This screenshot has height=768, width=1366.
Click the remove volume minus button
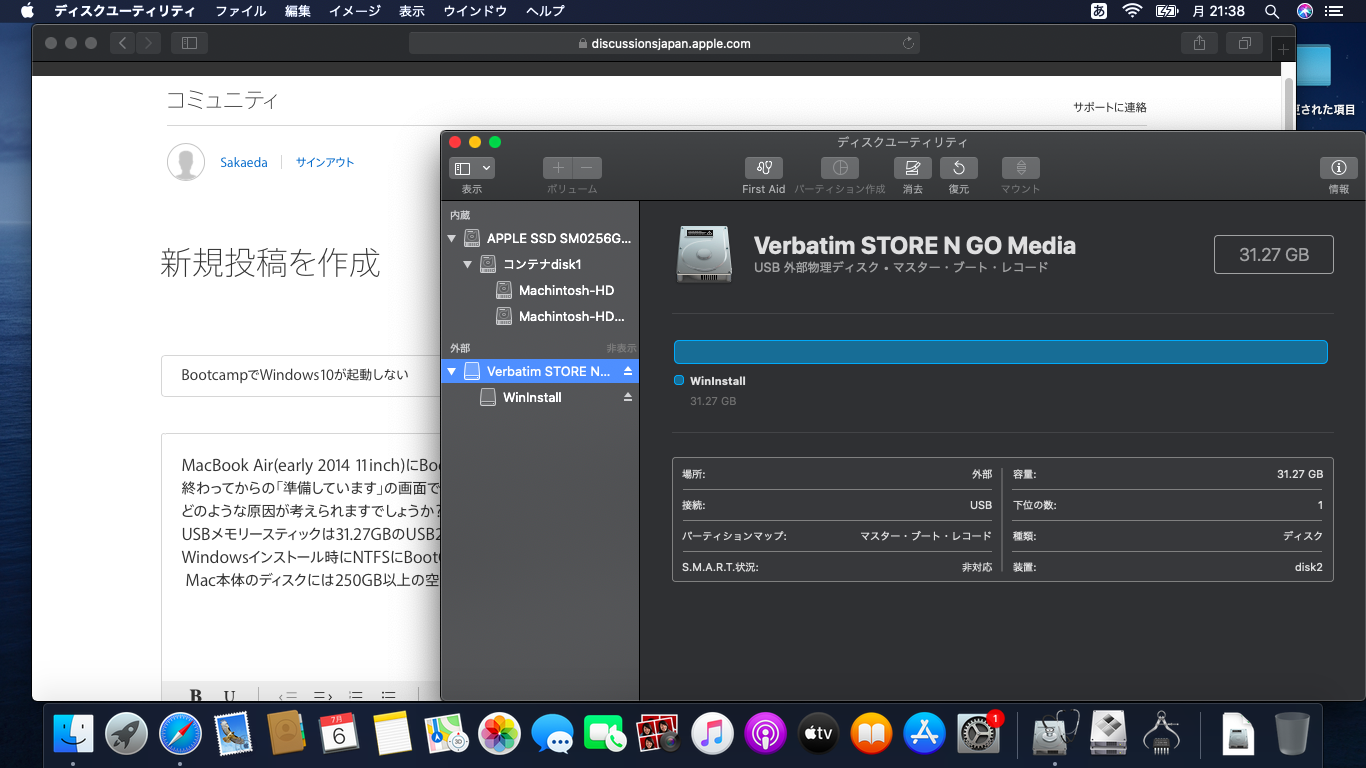(587, 168)
